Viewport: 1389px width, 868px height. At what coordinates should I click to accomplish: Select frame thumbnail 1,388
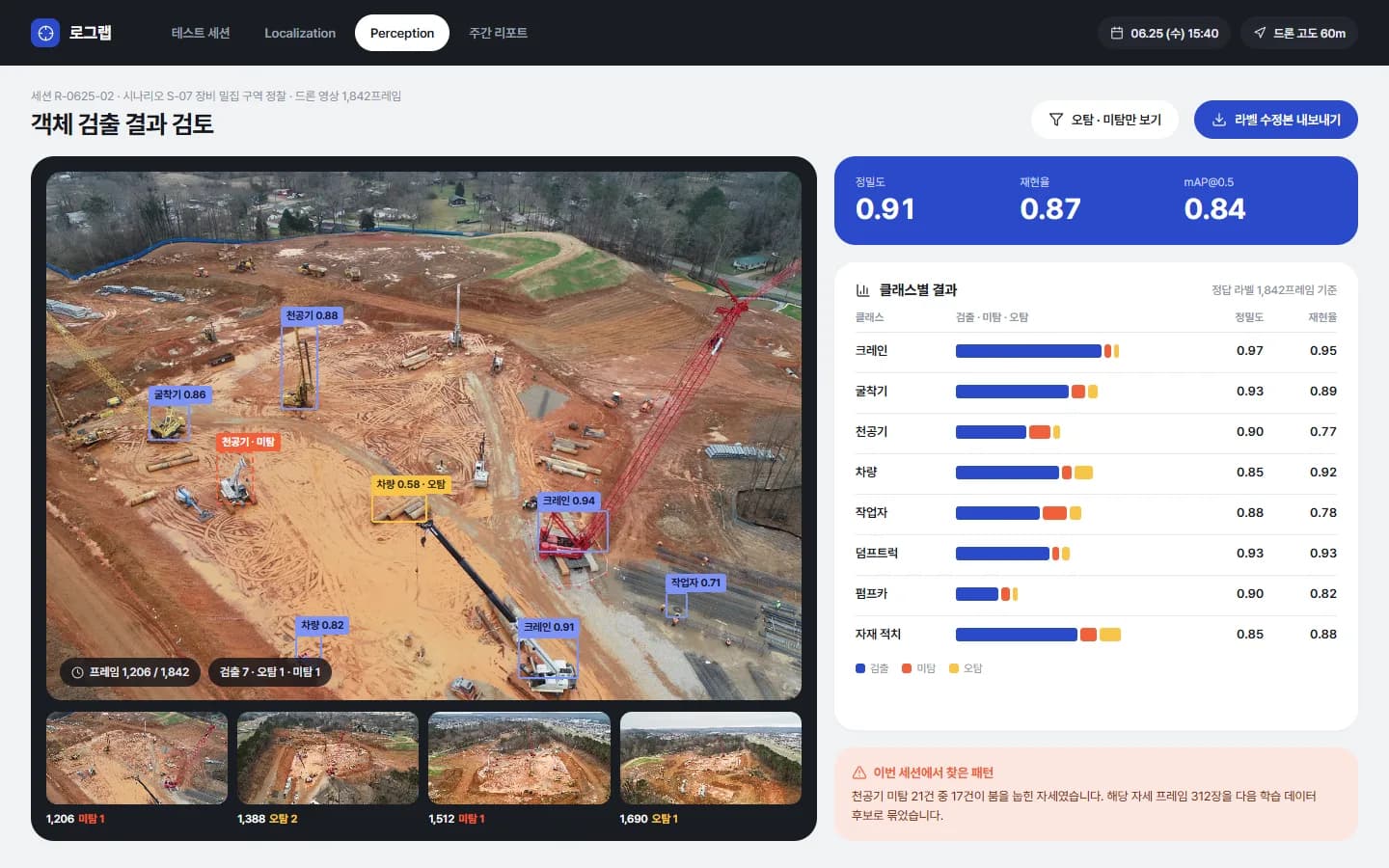click(328, 758)
